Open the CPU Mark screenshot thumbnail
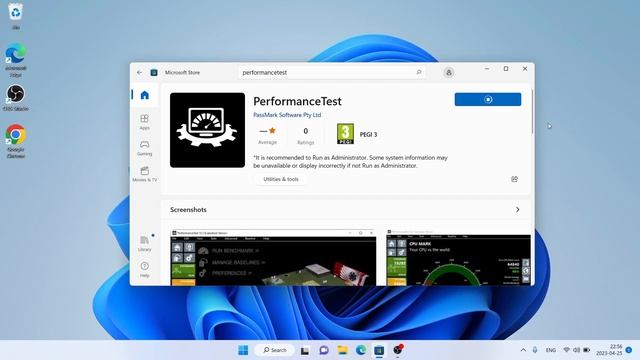This screenshot has height=360, width=640. pos(459,258)
